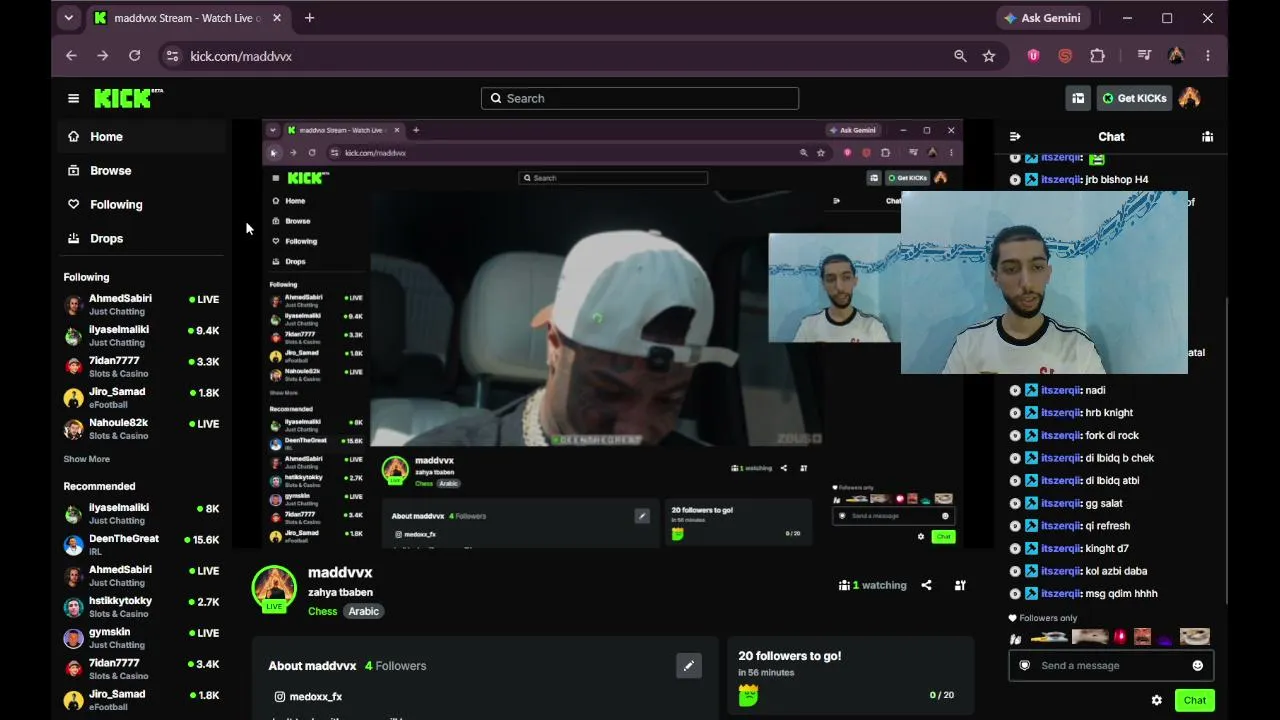Open the creator dashboard icon beside Get KICKs
The width and height of the screenshot is (1280, 720).
click(1078, 98)
